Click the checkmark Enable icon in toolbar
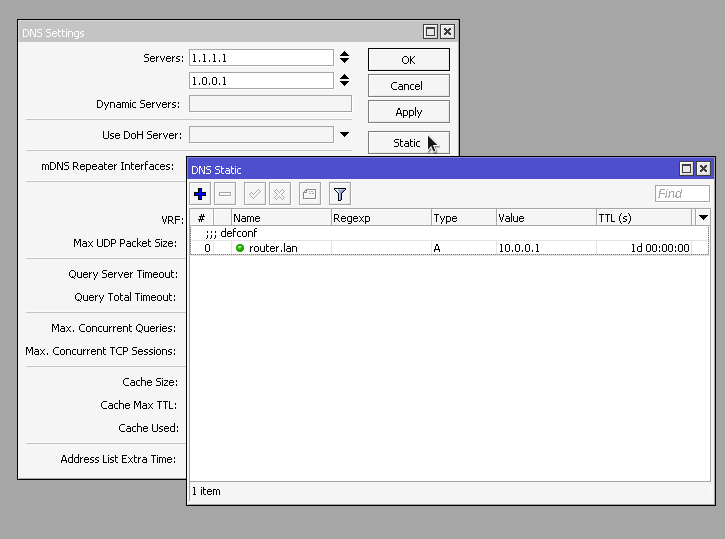The image size is (725, 539). click(254, 194)
